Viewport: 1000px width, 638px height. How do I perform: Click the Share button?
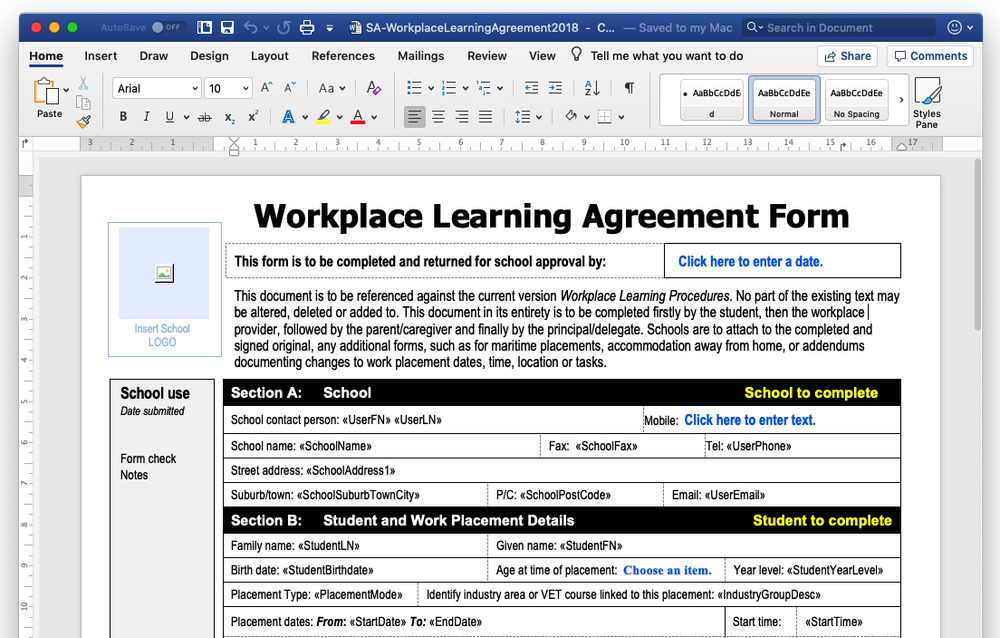[848, 56]
